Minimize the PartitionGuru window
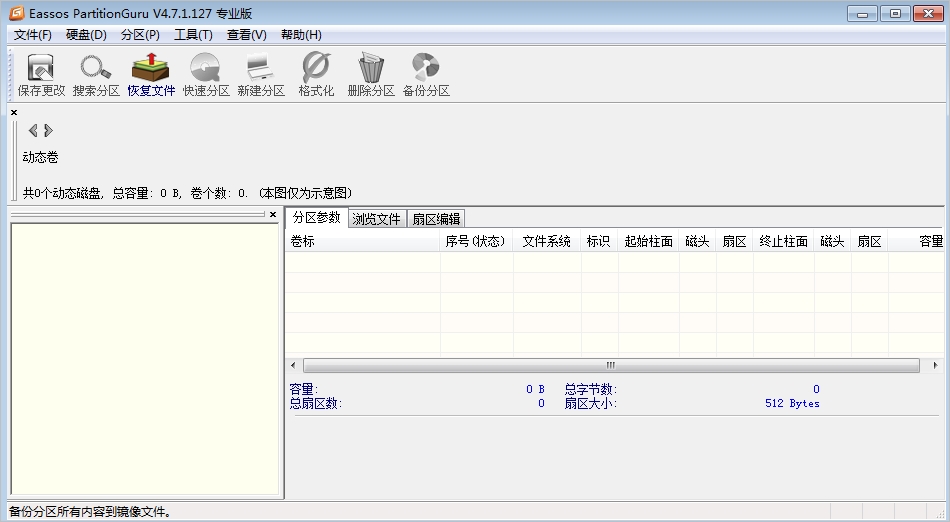This screenshot has width=950, height=522. 862,13
